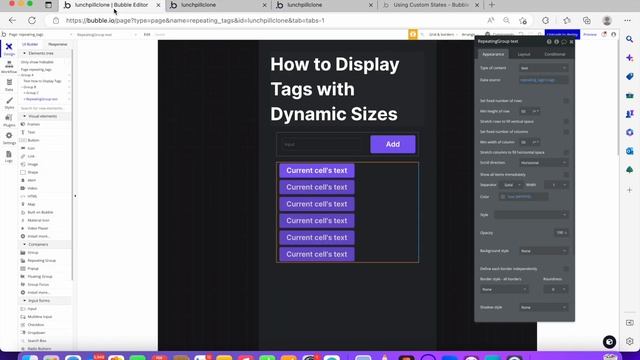Select the Shape element in the palette
Screen dimensions: 640x360
(x=33, y=172)
